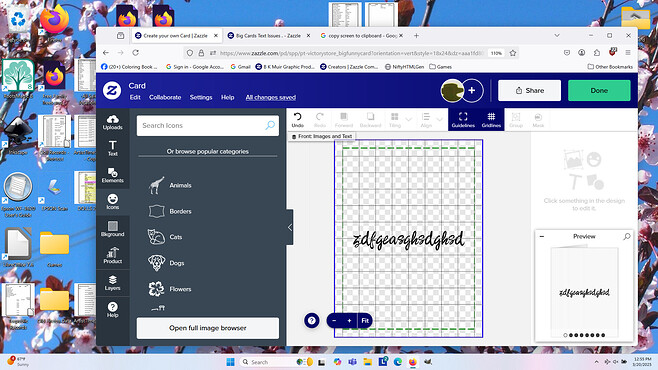The width and height of the screenshot is (658, 370).
Task: Add a collaborator with the plus button
Action: pyautogui.click(x=472, y=90)
